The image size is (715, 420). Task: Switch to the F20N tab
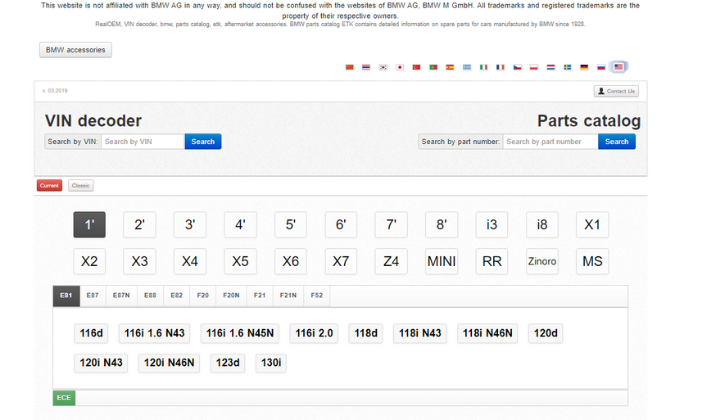click(231, 296)
